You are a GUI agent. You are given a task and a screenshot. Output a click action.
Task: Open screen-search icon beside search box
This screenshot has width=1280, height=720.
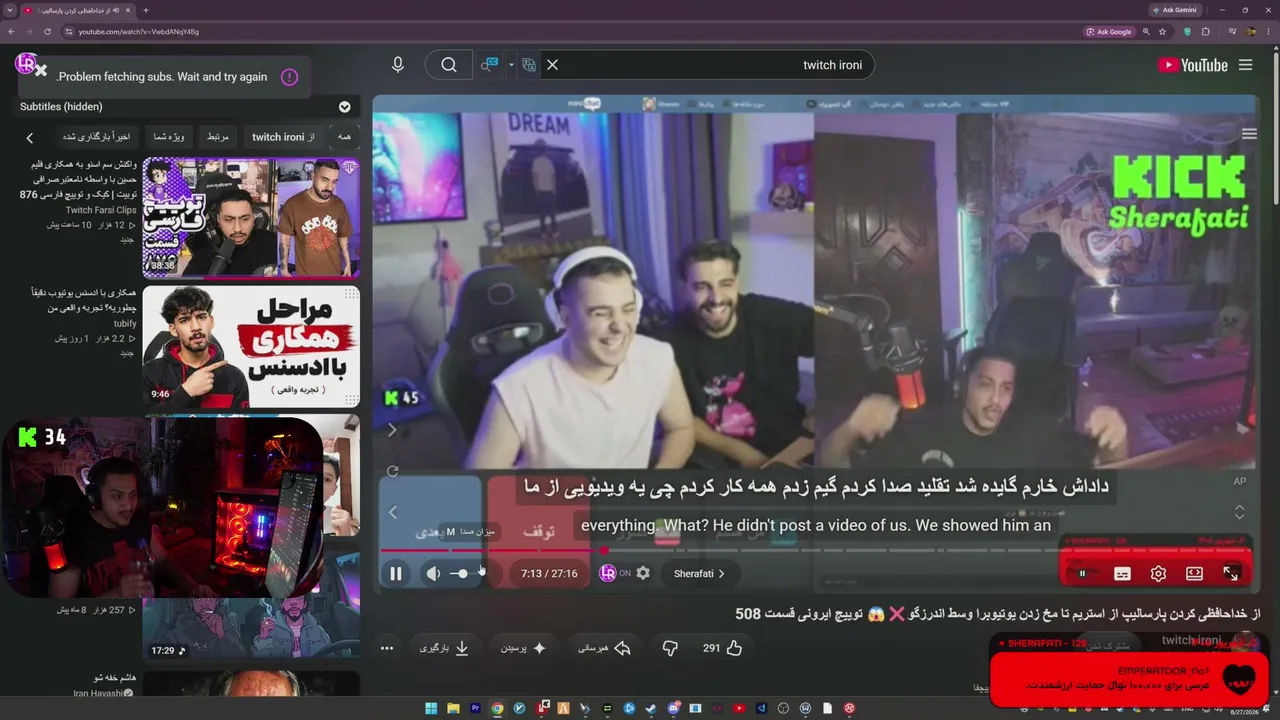pos(489,65)
